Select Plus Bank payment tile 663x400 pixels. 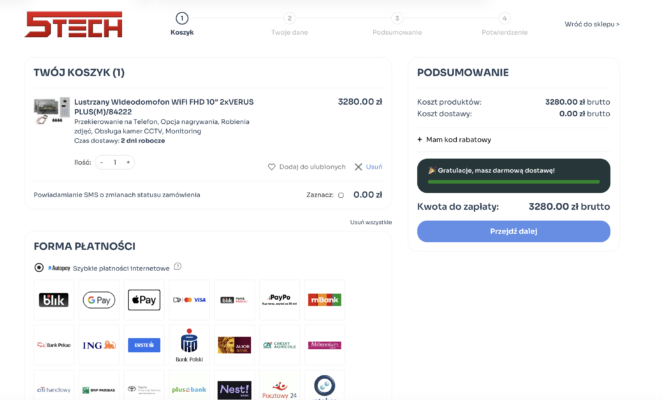189,387
